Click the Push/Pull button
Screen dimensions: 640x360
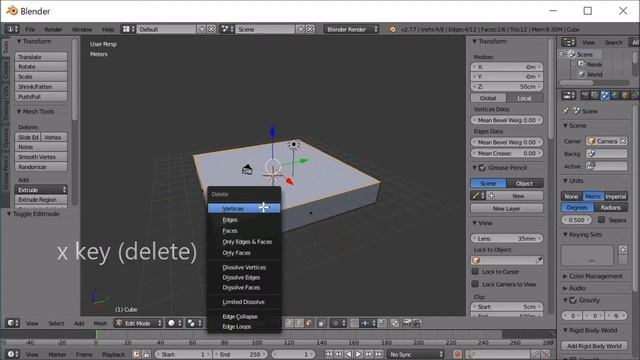[x=41, y=97]
